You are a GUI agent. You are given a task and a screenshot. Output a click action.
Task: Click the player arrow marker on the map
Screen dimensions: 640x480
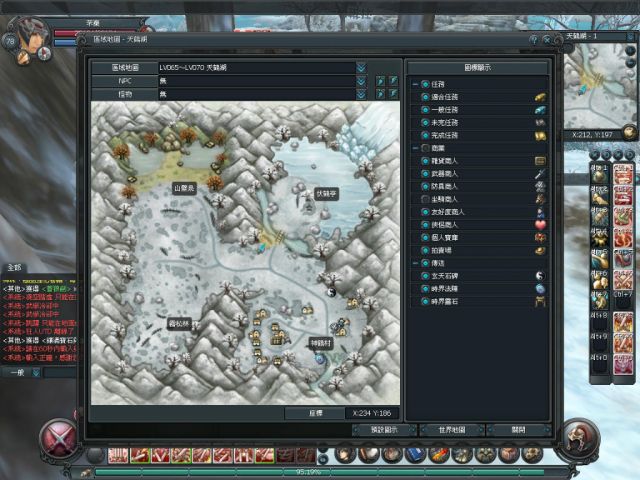click(x=262, y=247)
